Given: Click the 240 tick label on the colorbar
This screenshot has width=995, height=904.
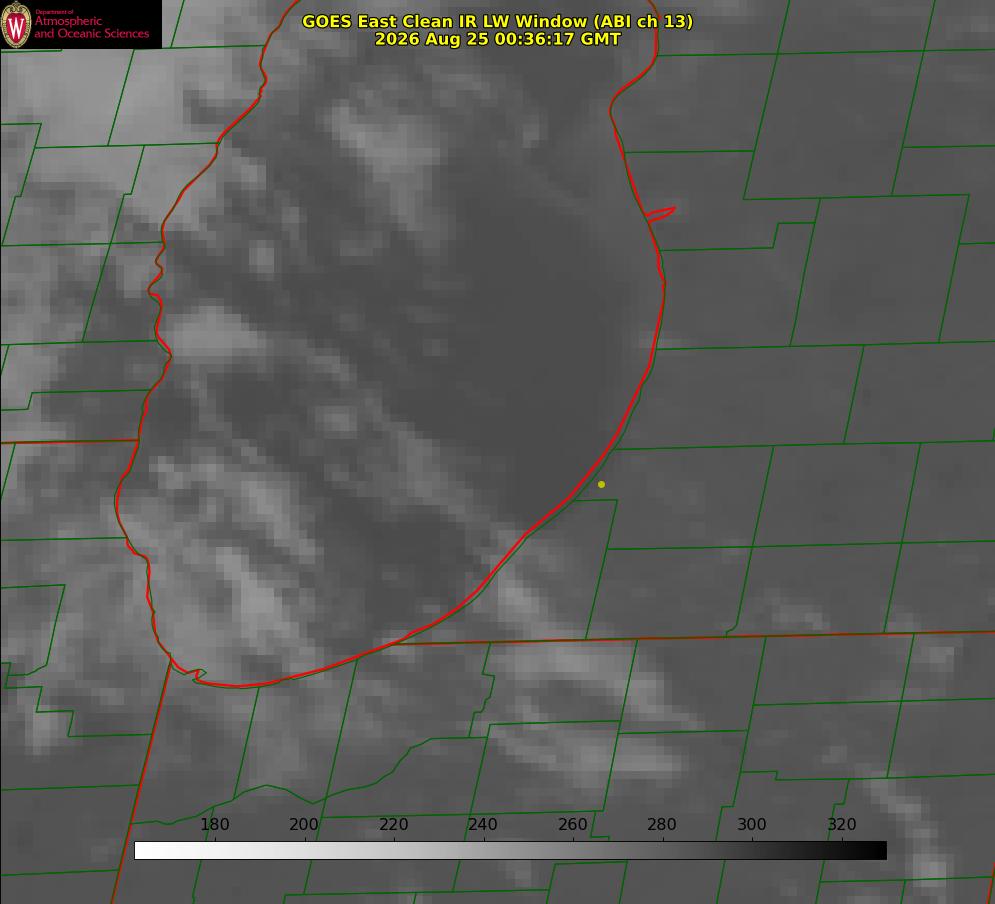Looking at the screenshot, I should click(x=483, y=824).
